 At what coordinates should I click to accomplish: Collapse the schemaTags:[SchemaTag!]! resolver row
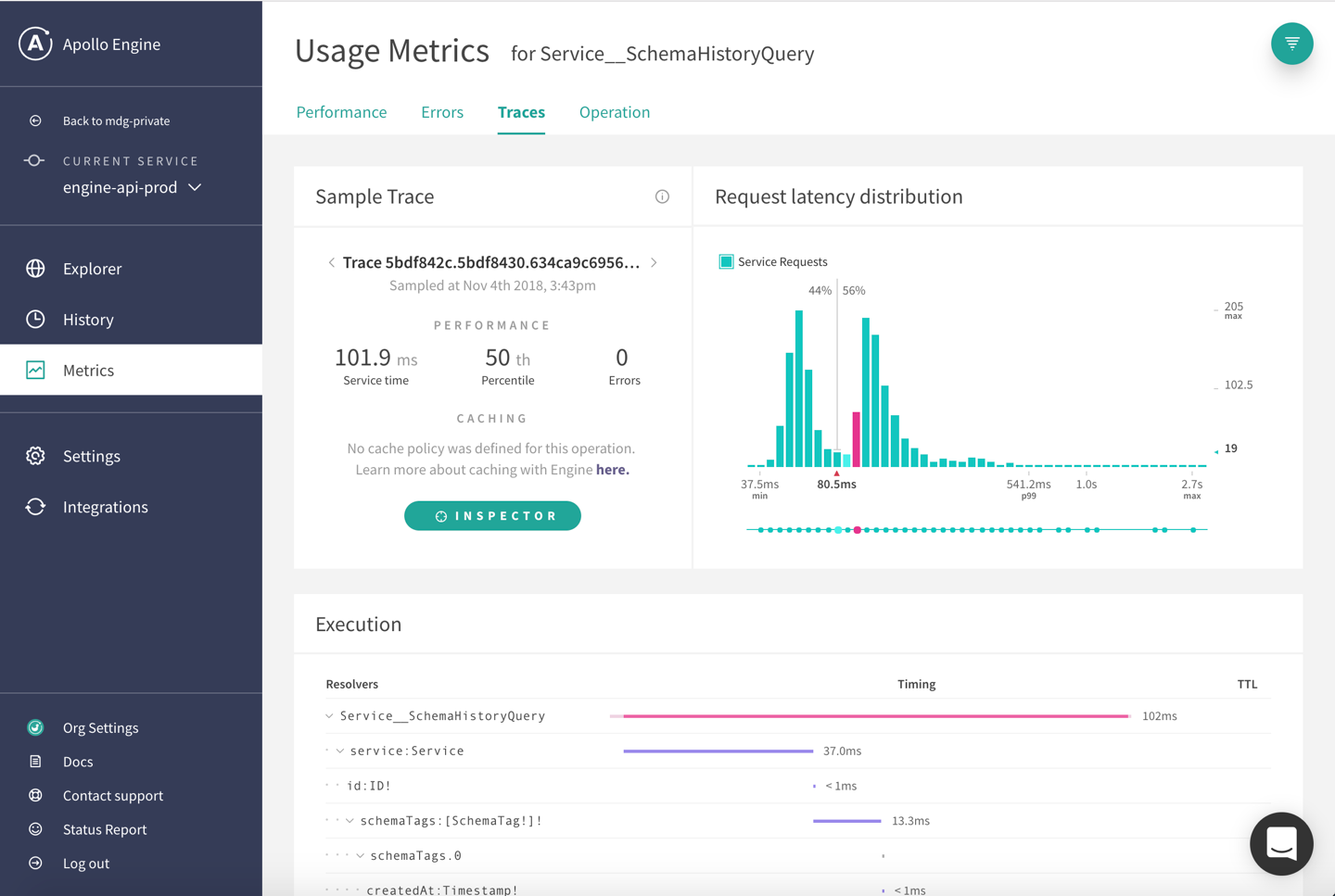coord(350,821)
